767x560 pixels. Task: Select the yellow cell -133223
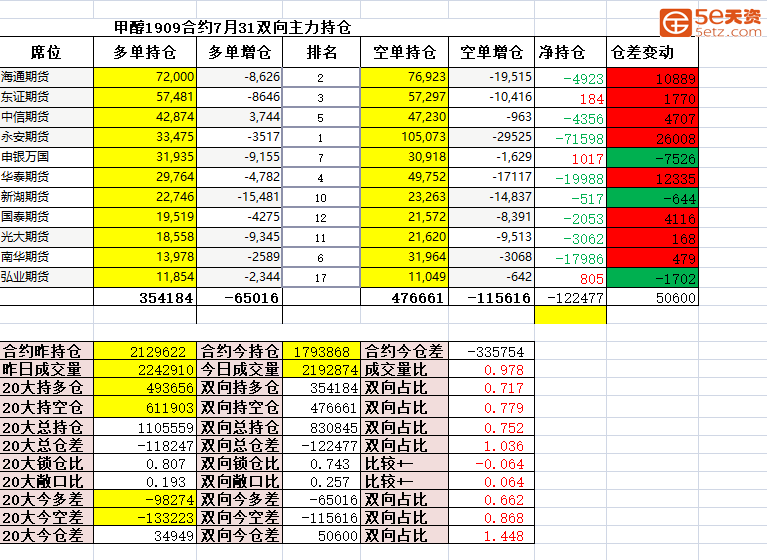point(145,517)
